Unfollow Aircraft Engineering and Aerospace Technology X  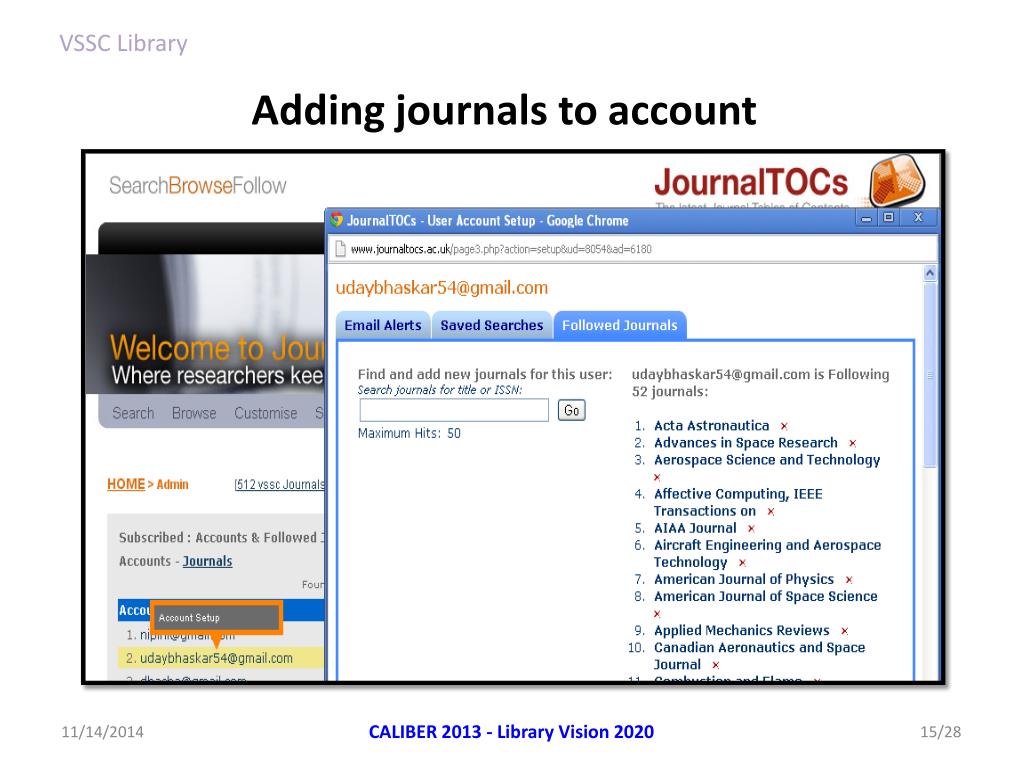(x=742, y=563)
